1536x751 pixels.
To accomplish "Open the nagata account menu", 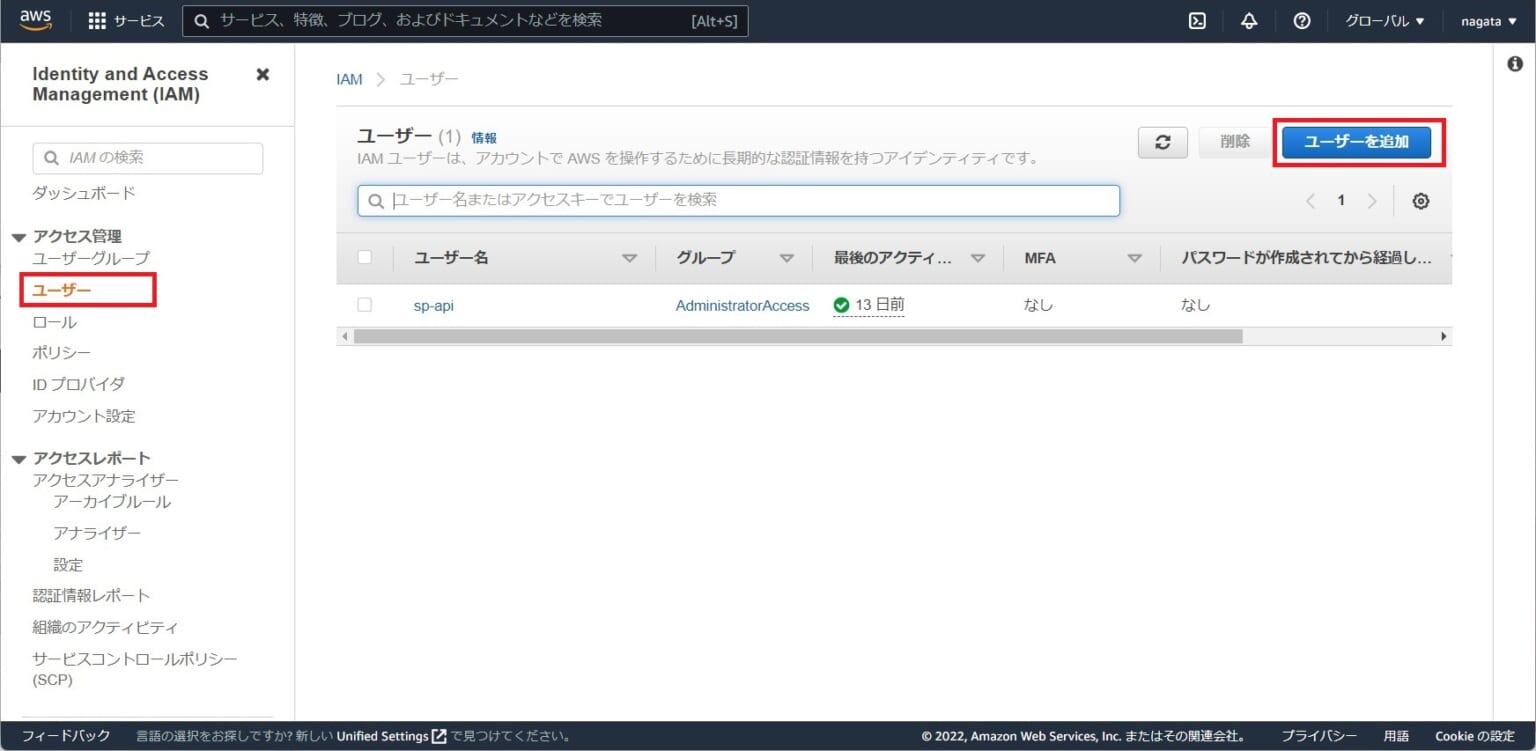I will click(1487, 20).
